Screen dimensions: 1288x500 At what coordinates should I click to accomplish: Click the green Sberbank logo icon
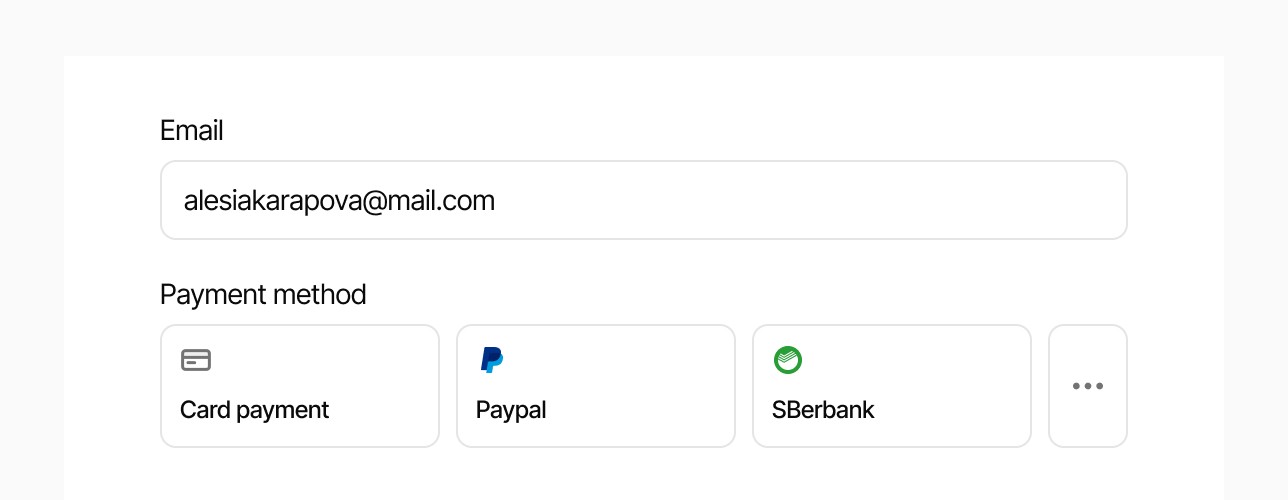click(x=788, y=360)
